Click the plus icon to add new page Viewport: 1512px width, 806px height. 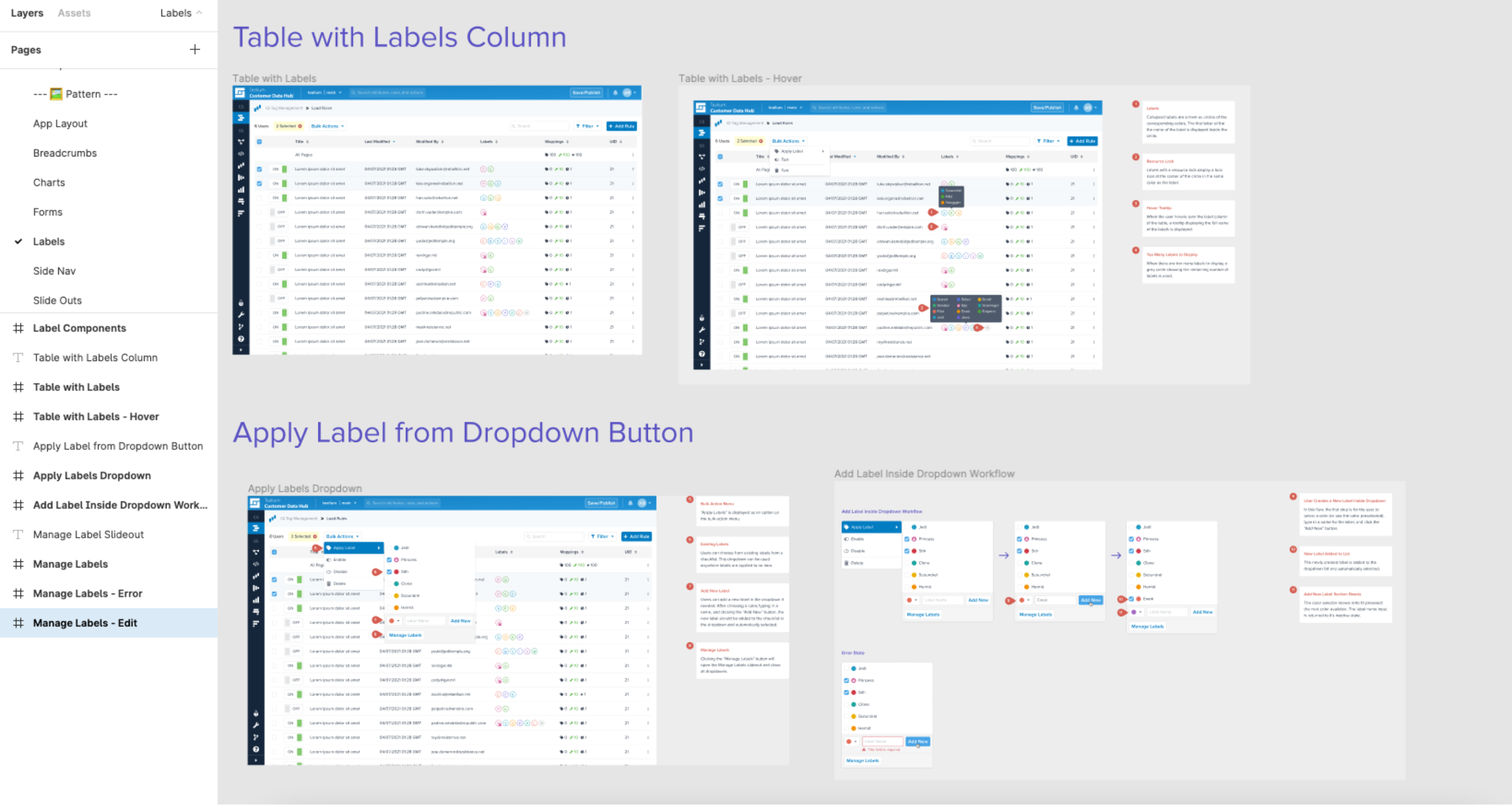click(x=196, y=49)
